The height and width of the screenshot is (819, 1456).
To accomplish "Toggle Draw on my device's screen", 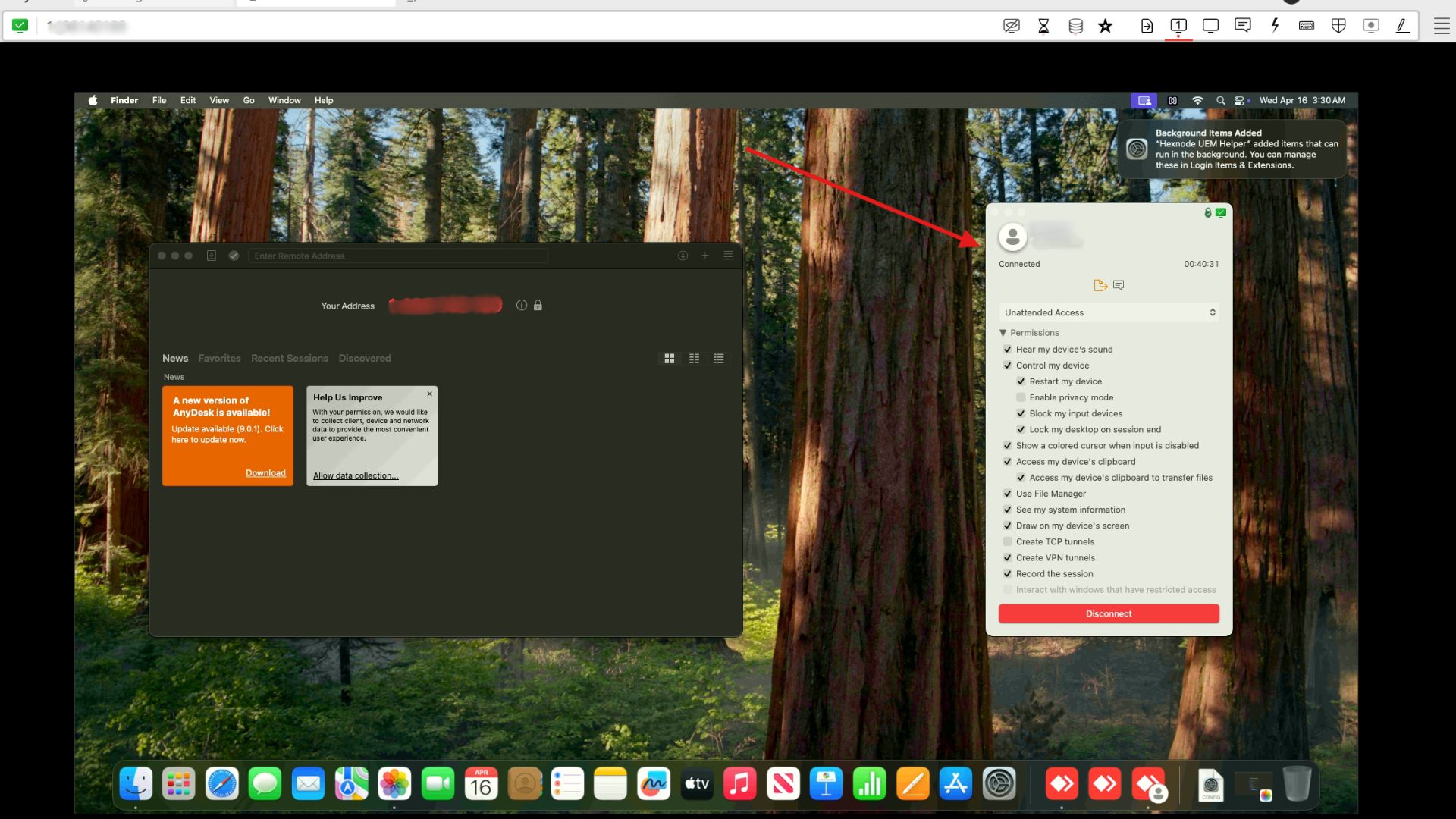I will click(x=1008, y=526).
